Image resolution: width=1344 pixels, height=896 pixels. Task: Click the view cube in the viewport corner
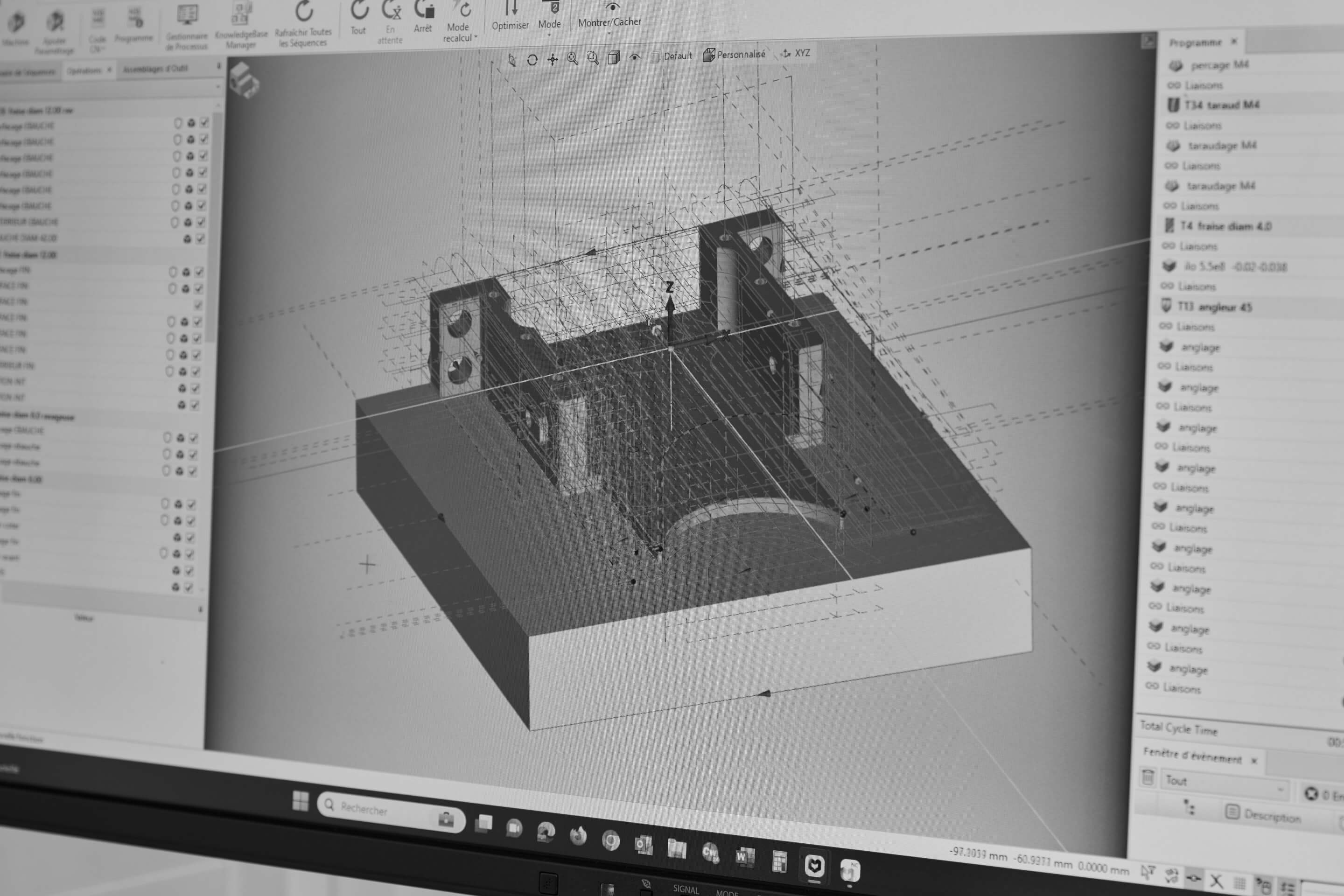(244, 80)
